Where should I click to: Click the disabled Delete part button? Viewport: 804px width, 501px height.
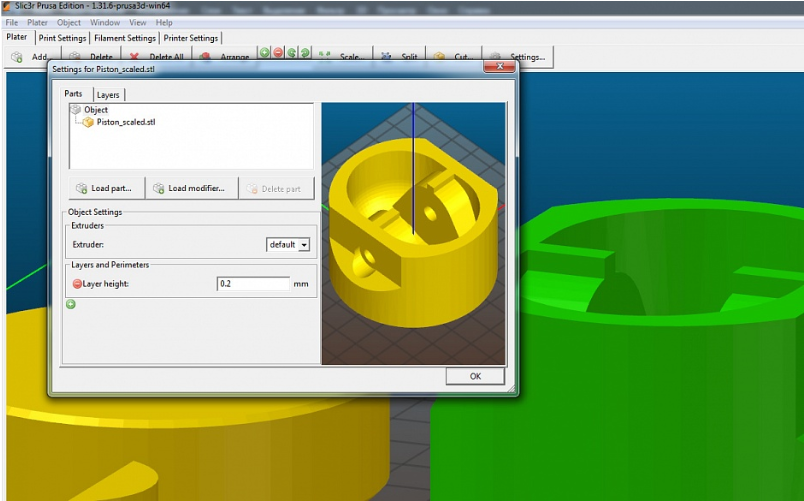pos(276,189)
